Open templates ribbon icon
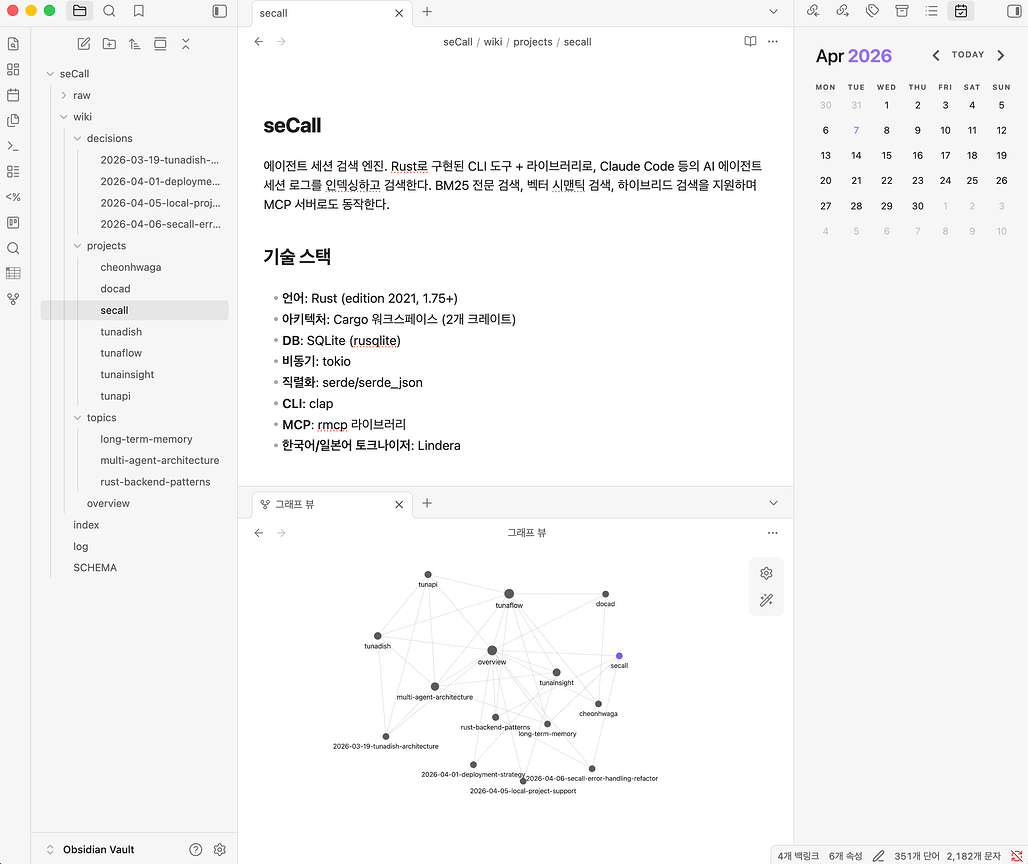Image resolution: width=1028 pixels, height=864 pixels. [13, 121]
